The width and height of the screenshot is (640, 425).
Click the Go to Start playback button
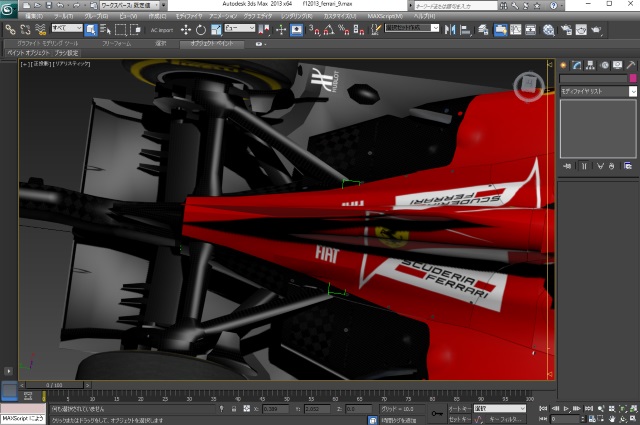click(543, 409)
